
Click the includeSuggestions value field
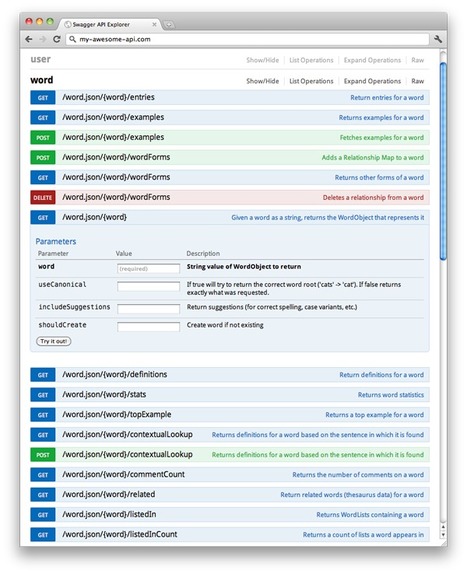[x=149, y=309]
